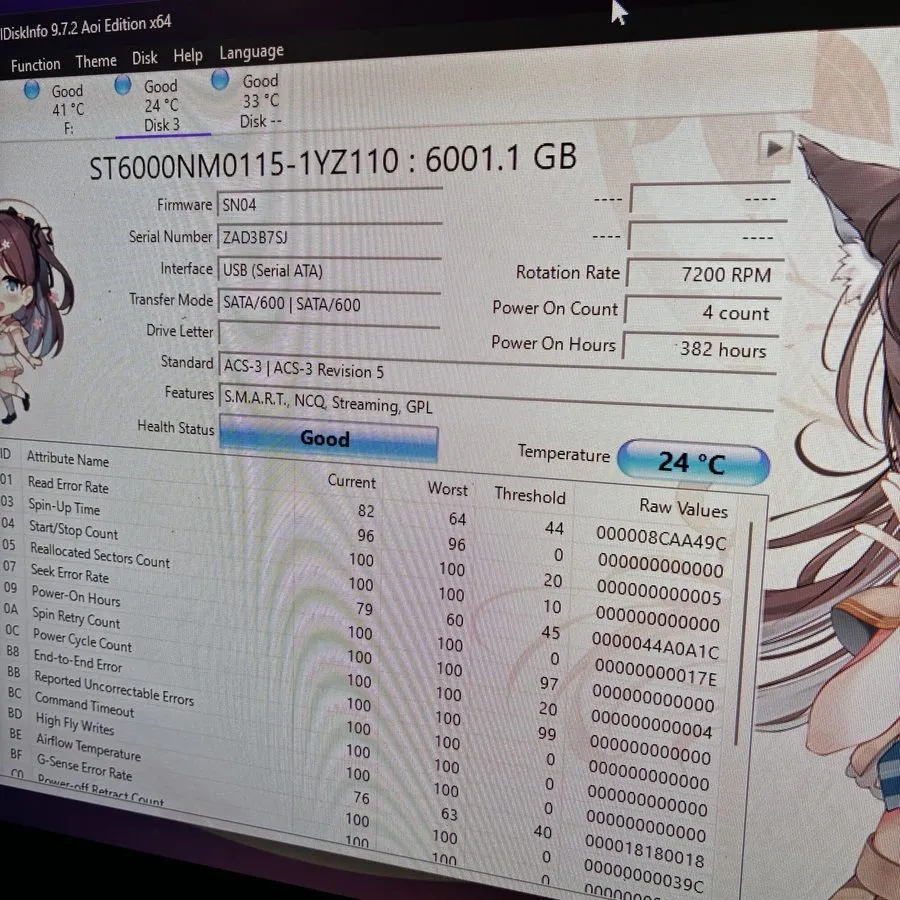This screenshot has height=900, width=900.
Task: Click the blue status orb beside 33 °C
Action: [x=220, y=80]
